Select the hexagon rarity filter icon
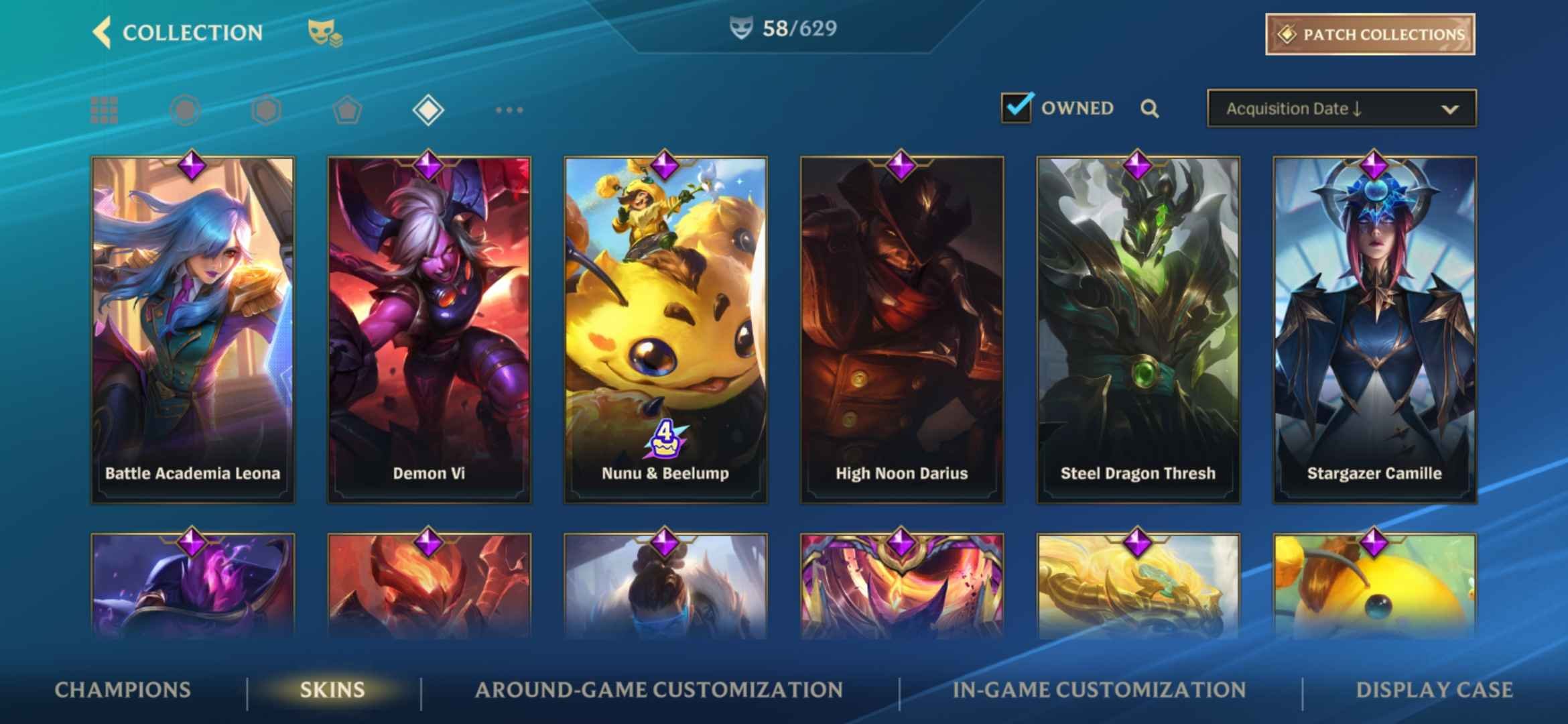 click(266, 110)
